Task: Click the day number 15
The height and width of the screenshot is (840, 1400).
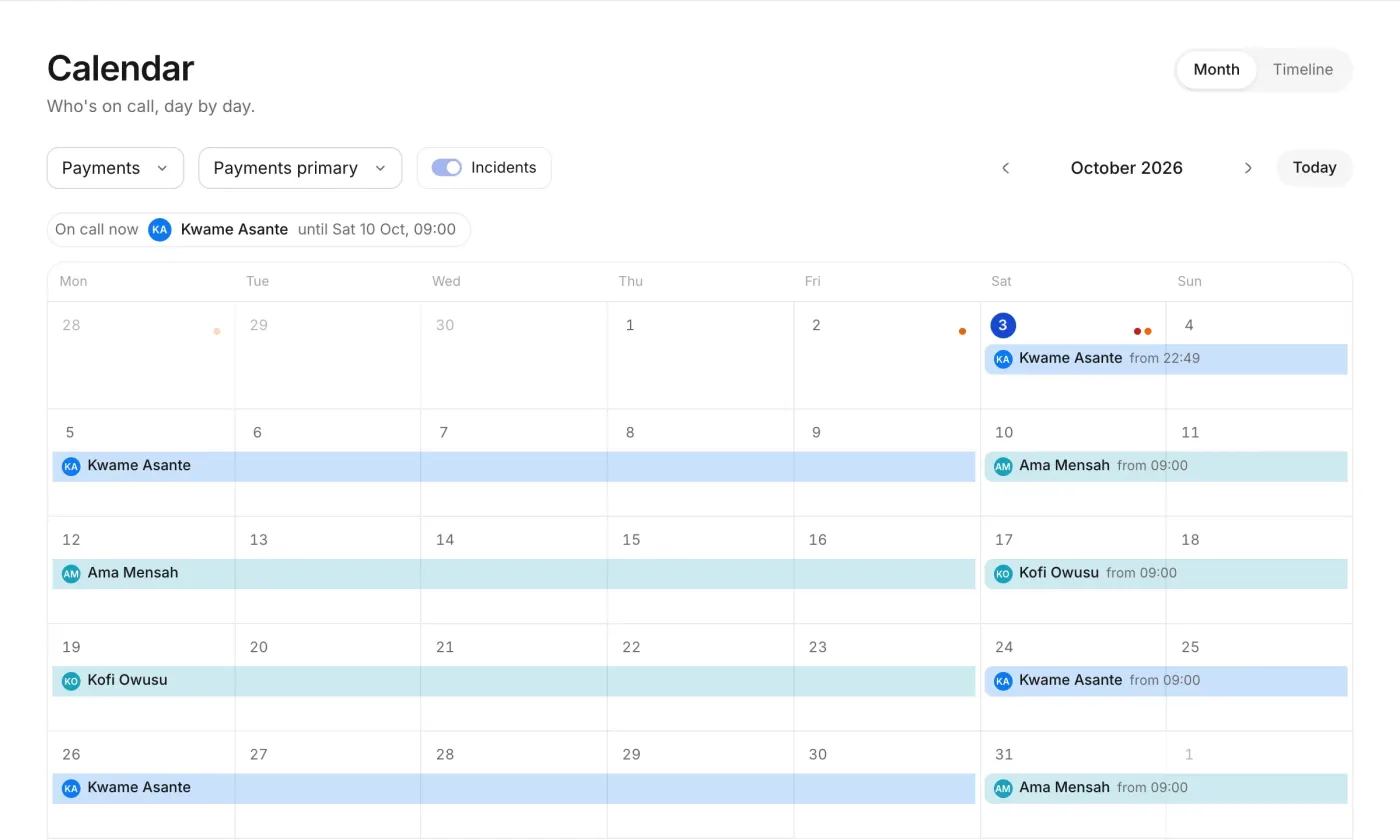Action: coord(631,540)
